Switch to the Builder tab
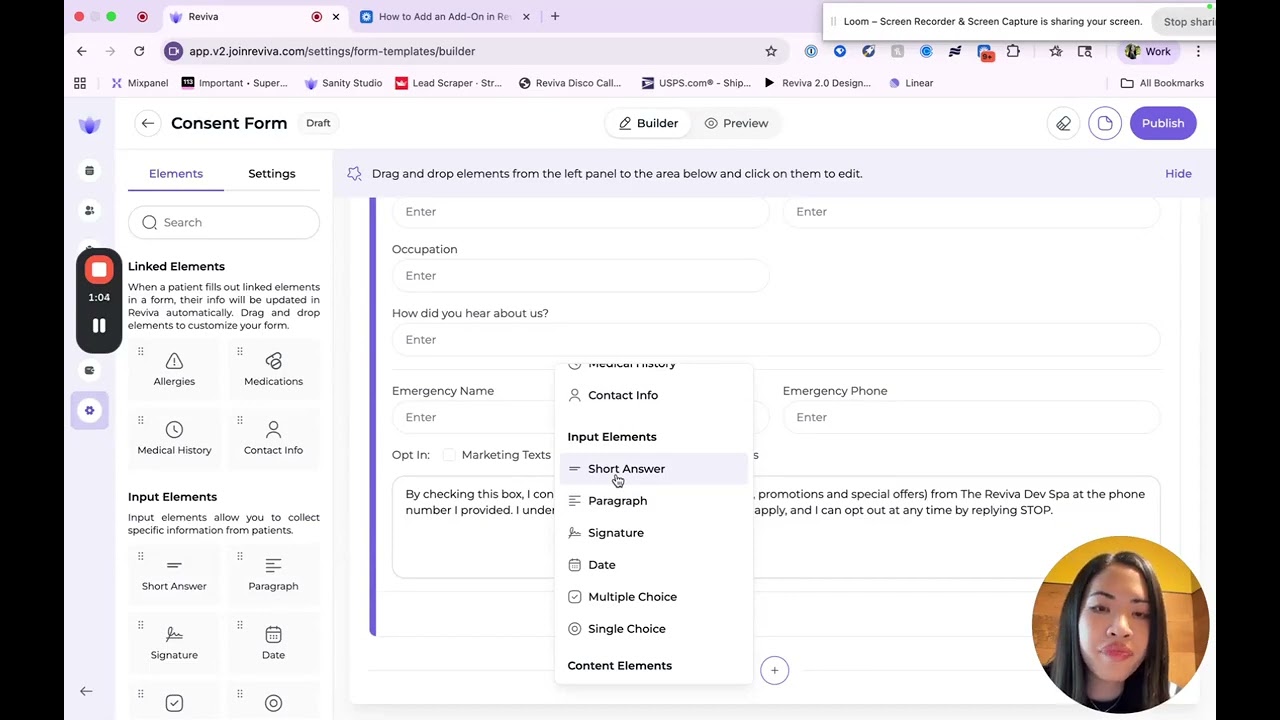Image resolution: width=1280 pixels, height=720 pixels. click(648, 123)
